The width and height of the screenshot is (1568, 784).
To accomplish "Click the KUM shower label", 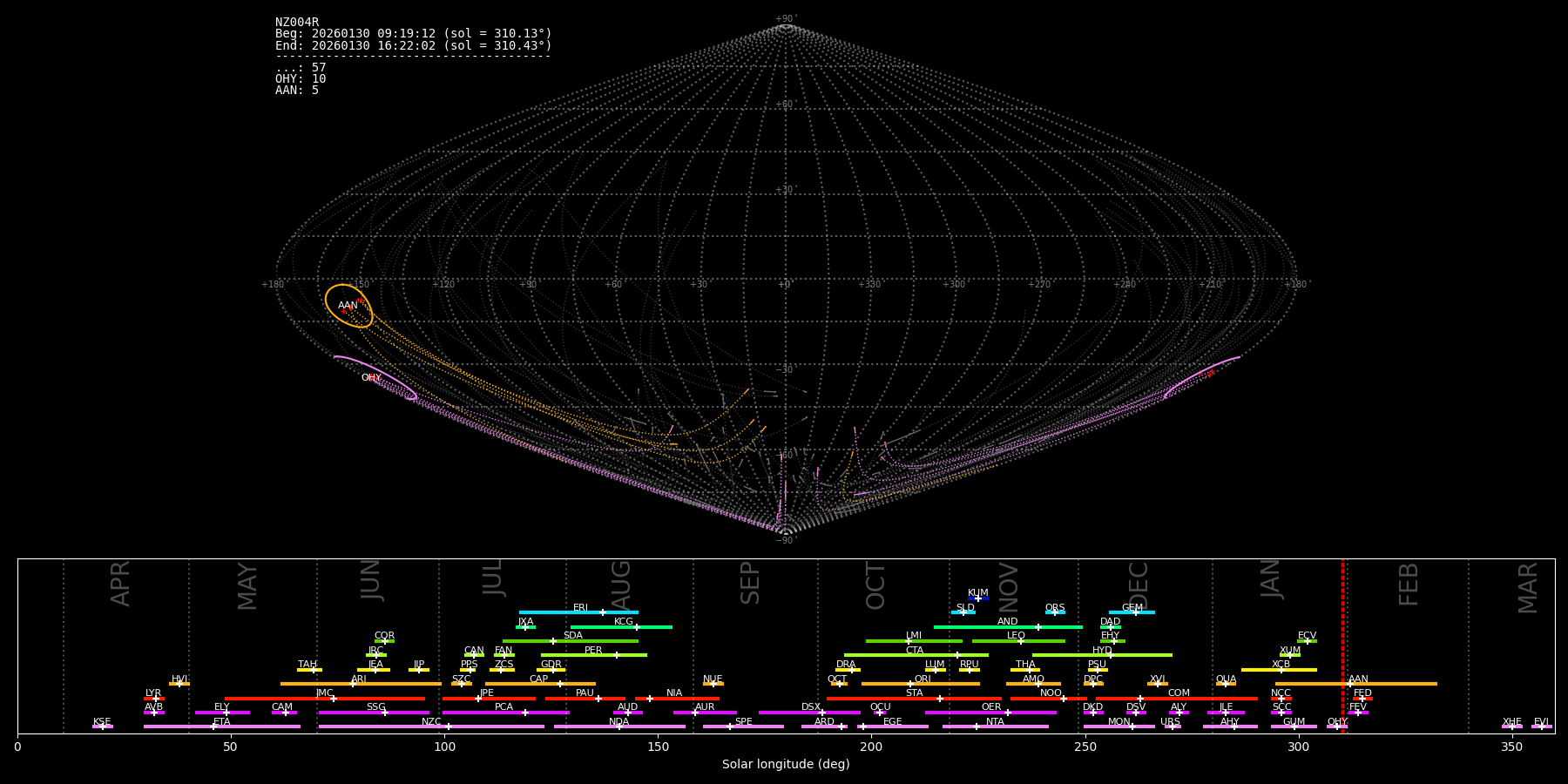I will coord(978,593).
